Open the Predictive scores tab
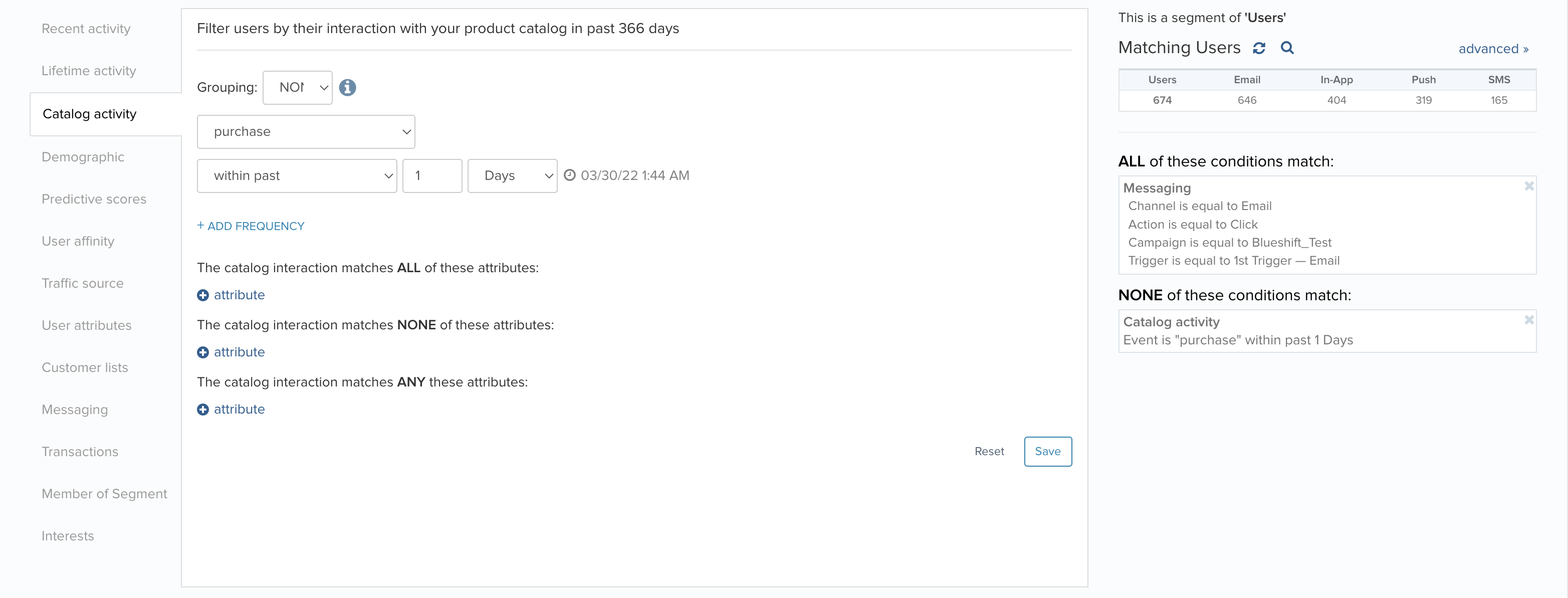 tap(94, 199)
